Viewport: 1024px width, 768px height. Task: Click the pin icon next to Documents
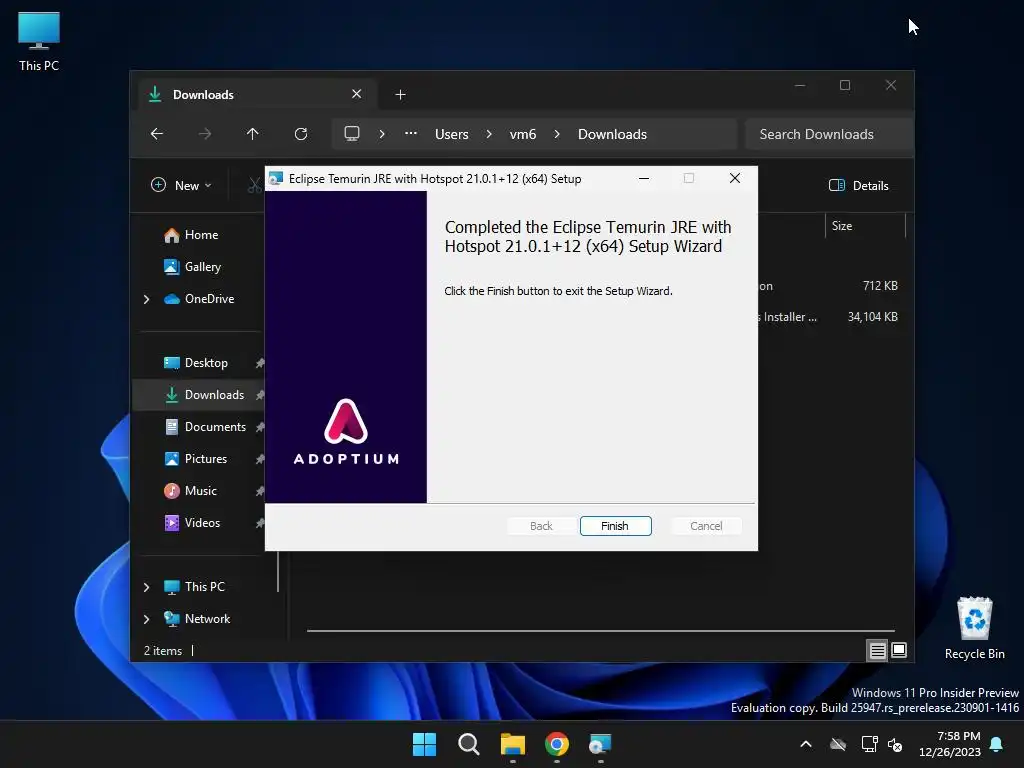coord(260,427)
